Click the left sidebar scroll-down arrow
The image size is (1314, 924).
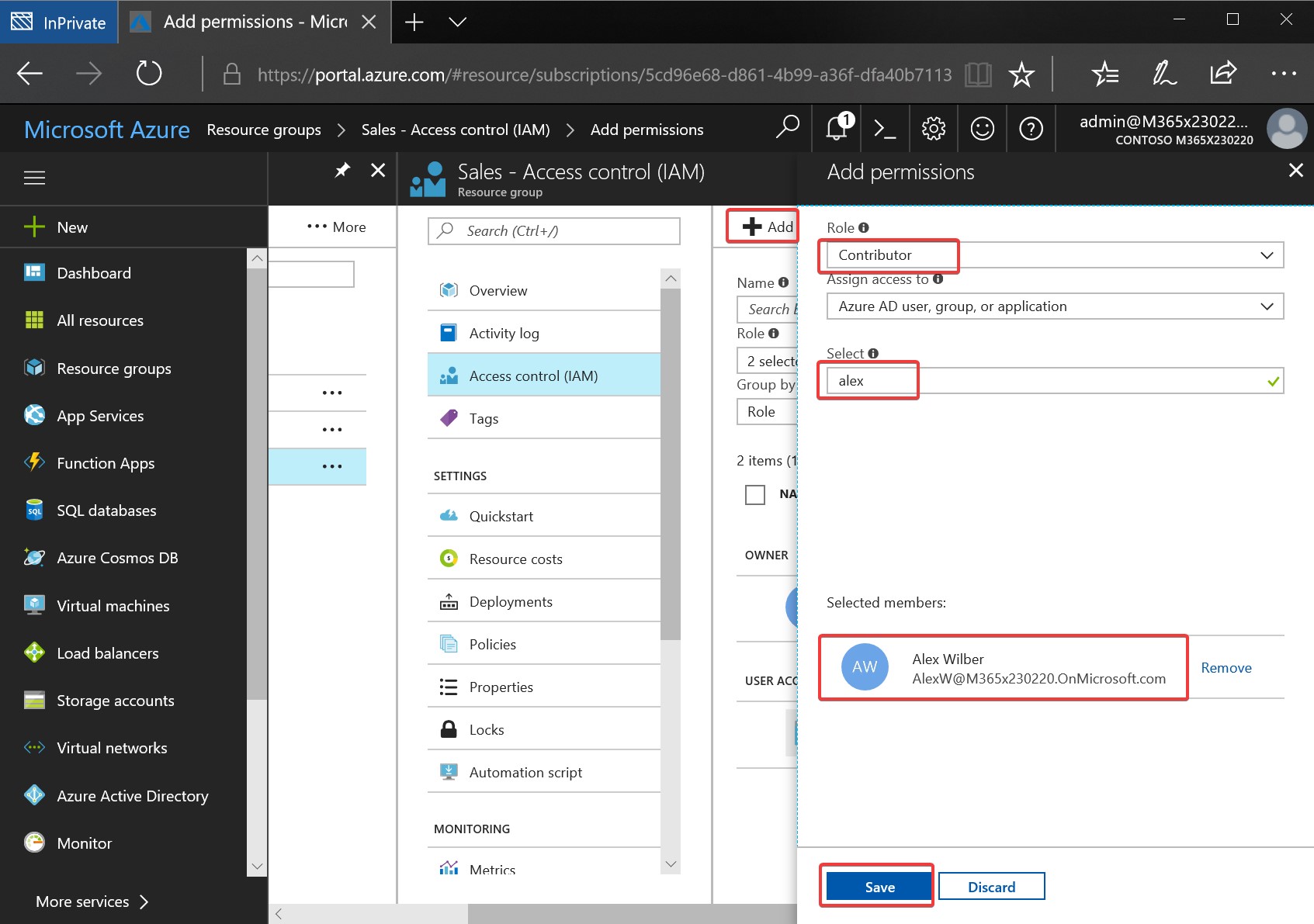pos(257,866)
